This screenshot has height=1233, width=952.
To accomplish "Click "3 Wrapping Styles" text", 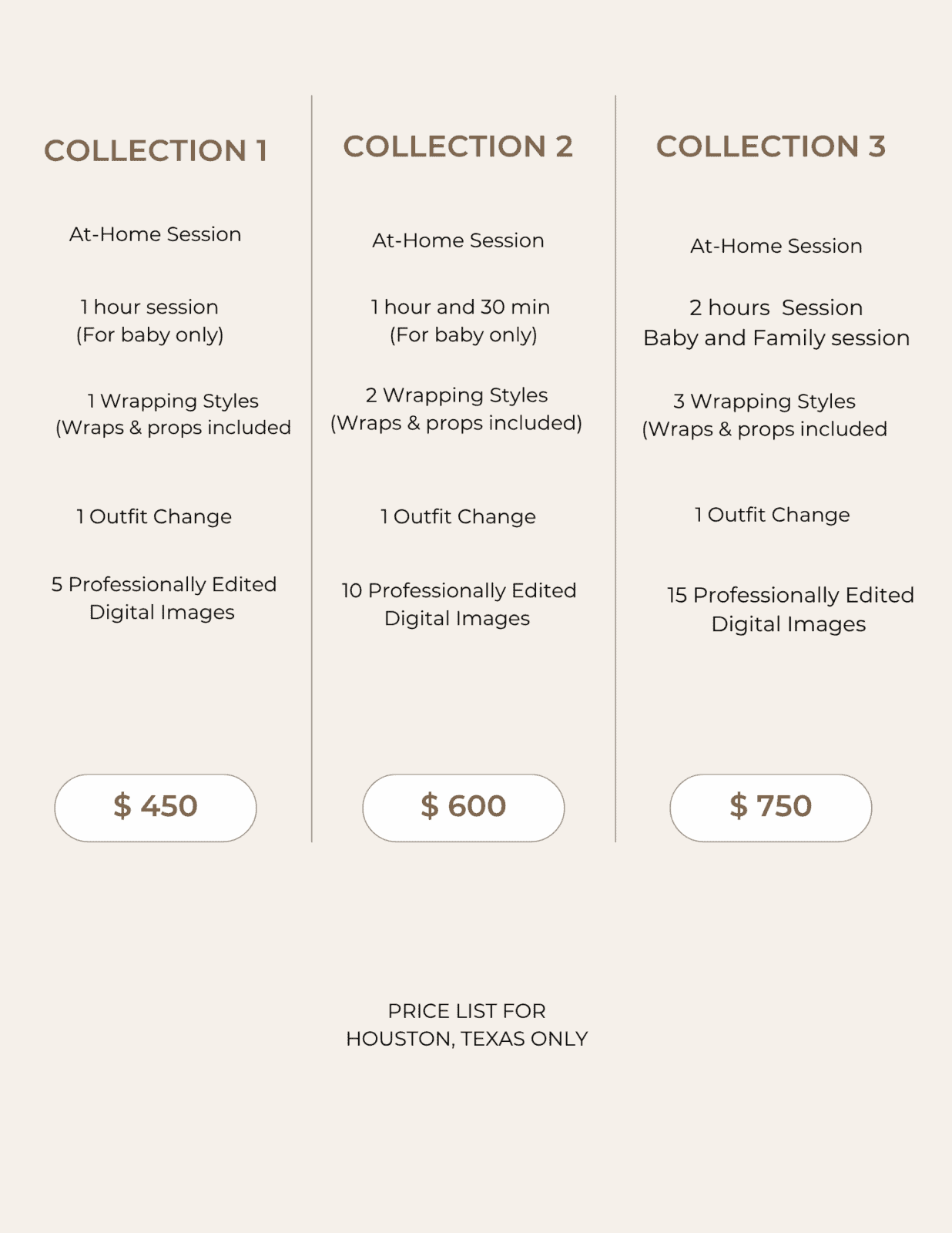I will coord(764,401).
